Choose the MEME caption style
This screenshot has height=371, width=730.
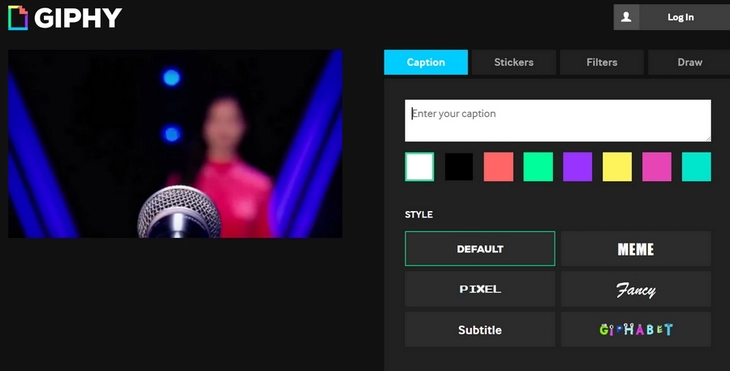[636, 249]
